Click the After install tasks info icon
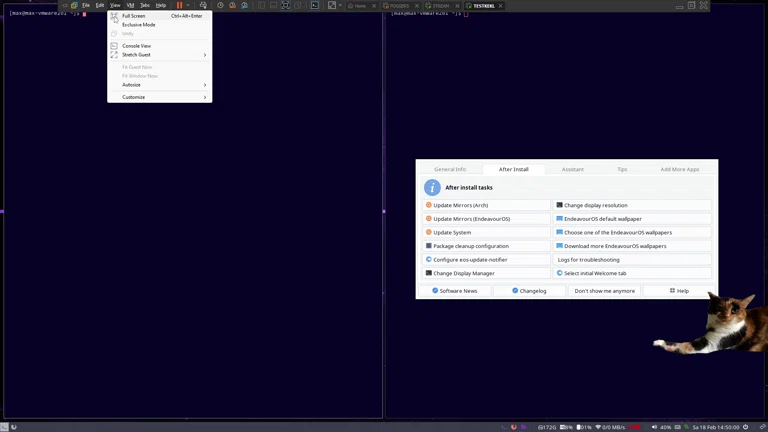The image size is (768, 432). coord(432,188)
